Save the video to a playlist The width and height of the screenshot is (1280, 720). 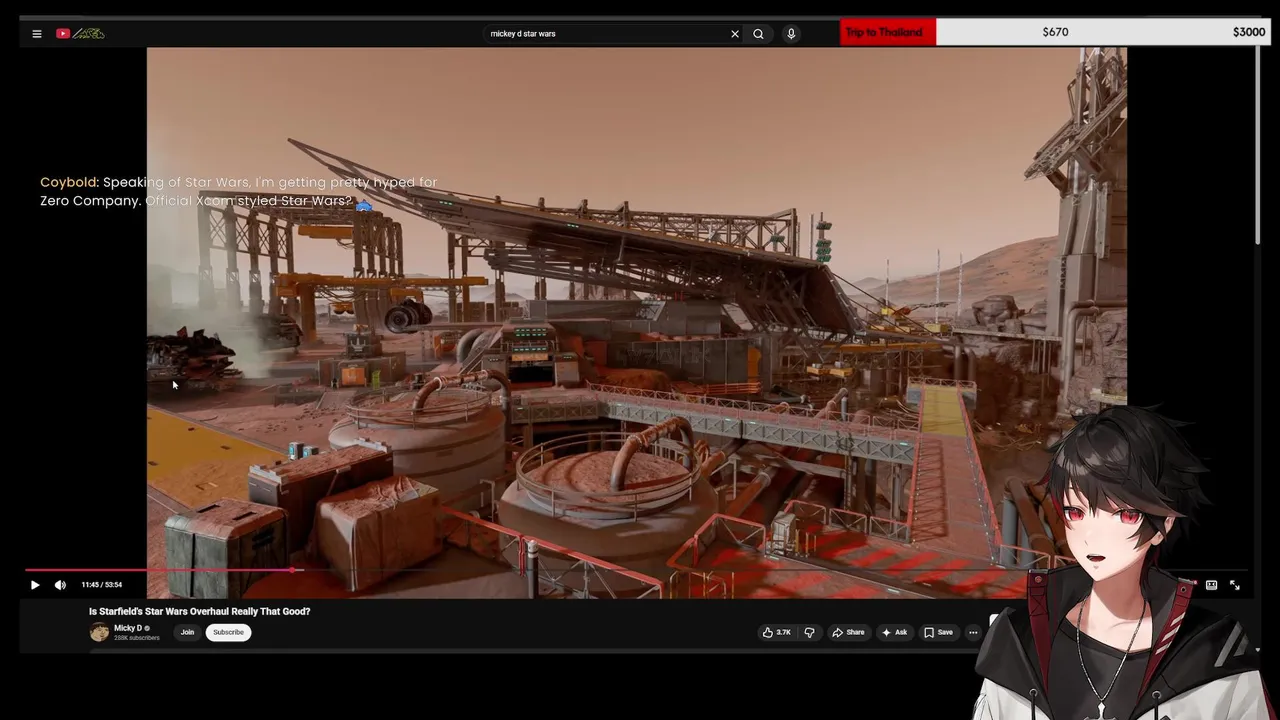click(x=938, y=632)
